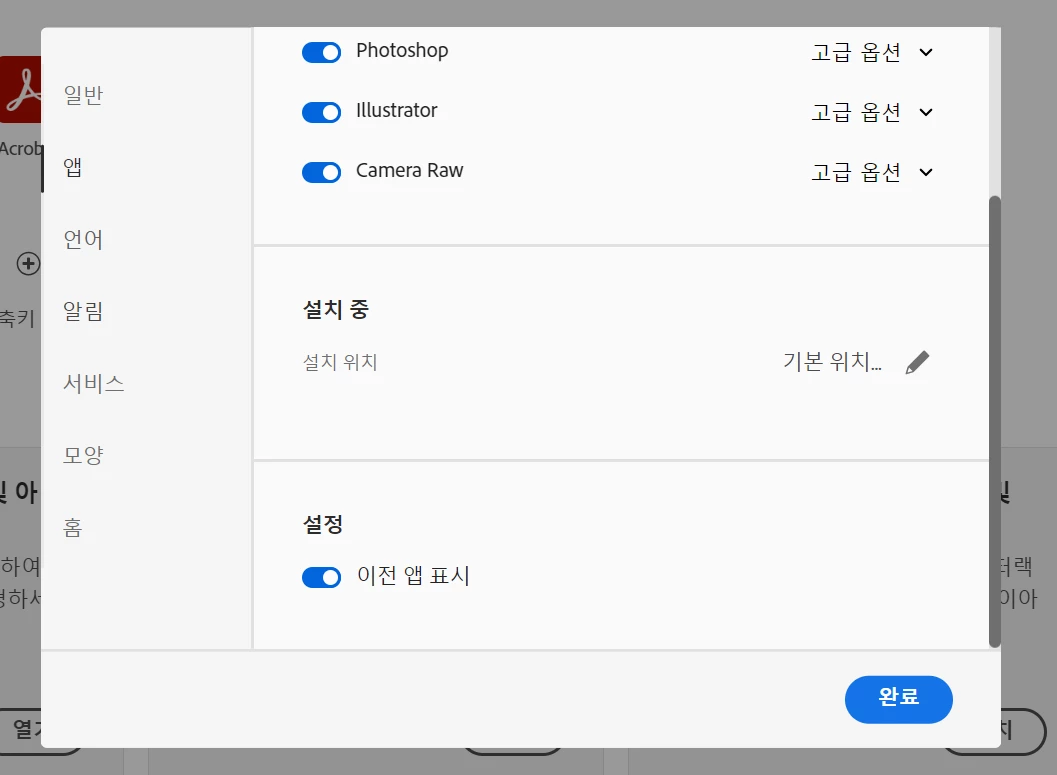Viewport: 1057px width, 775px height.
Task: Expand 고급 옵션 for Photoshop
Action: click(872, 52)
